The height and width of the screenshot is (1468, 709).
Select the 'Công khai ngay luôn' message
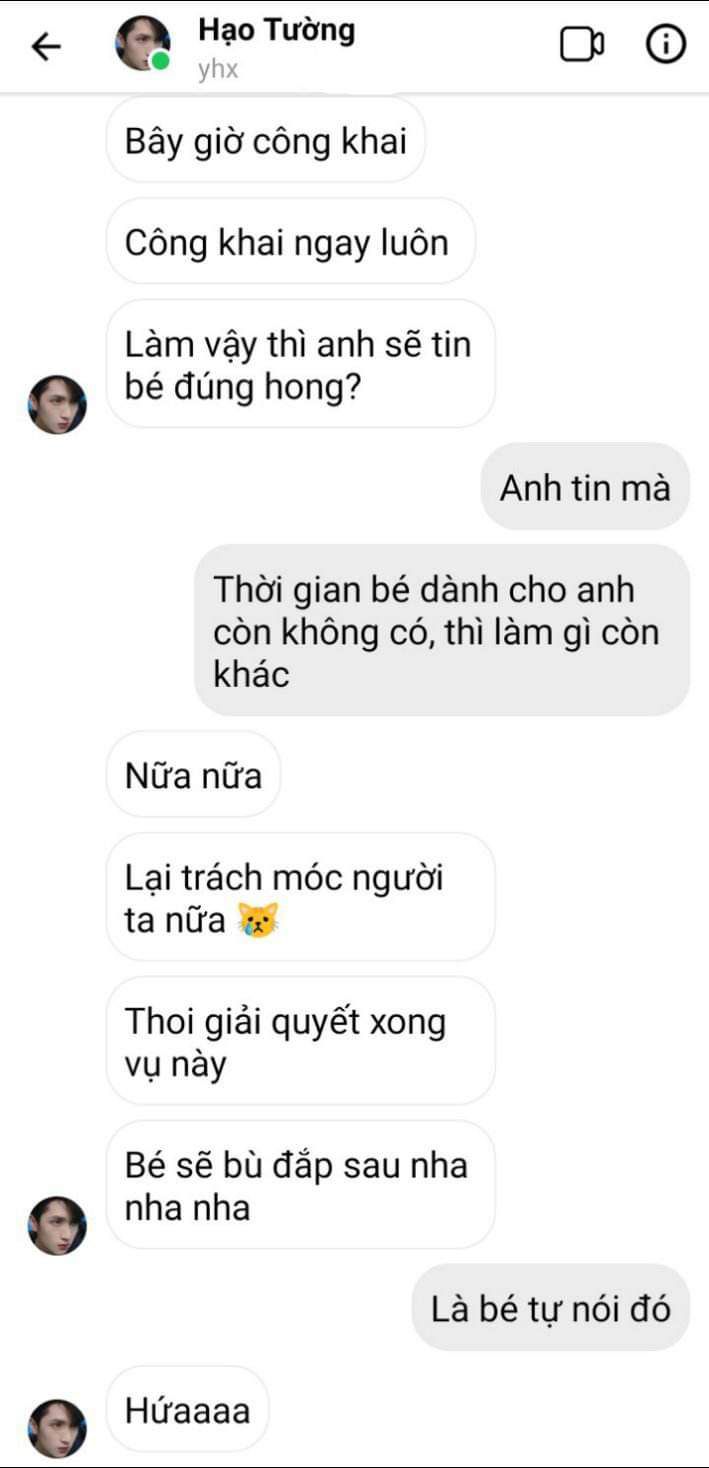click(x=290, y=242)
